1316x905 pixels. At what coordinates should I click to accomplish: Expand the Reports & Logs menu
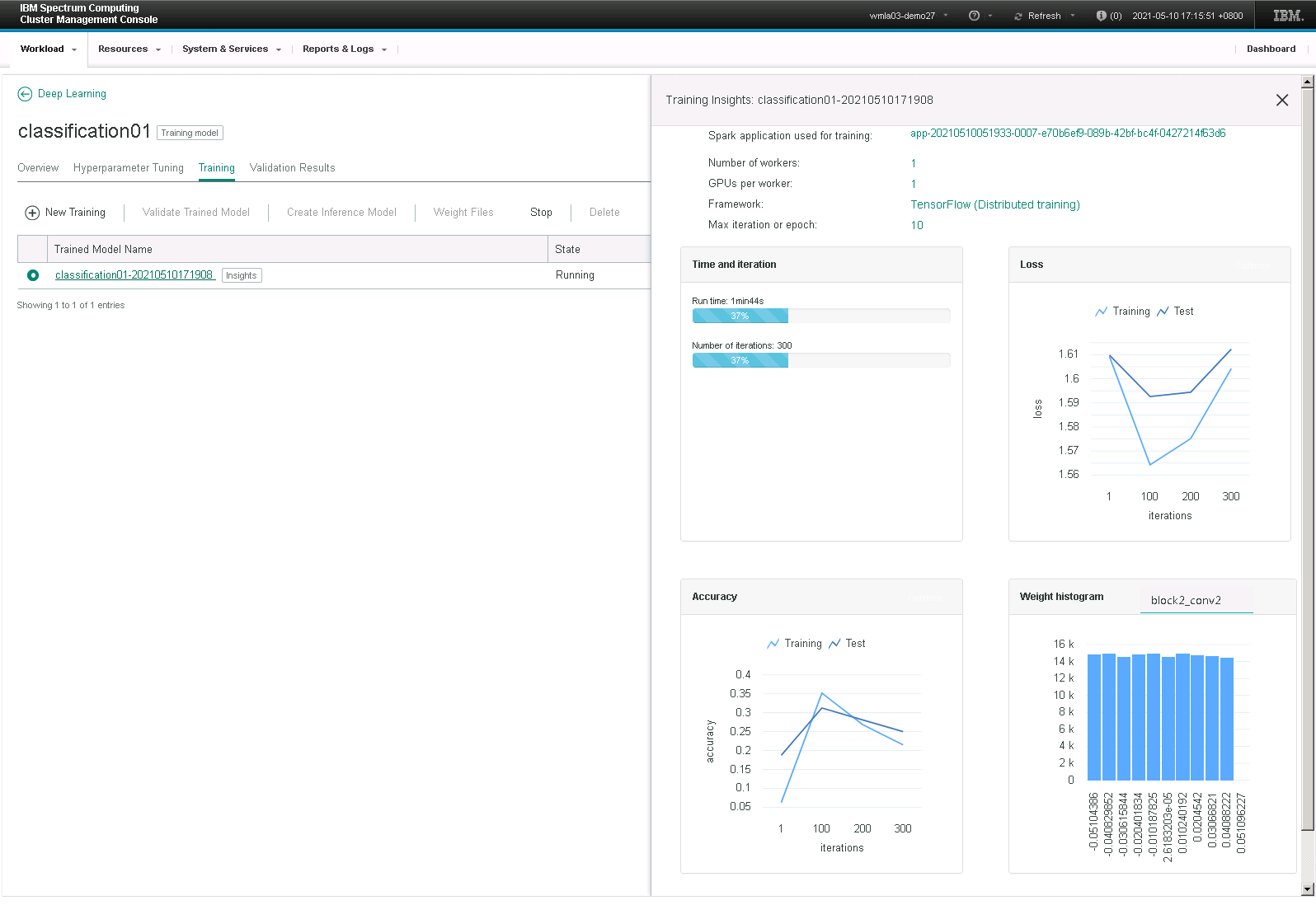(345, 49)
